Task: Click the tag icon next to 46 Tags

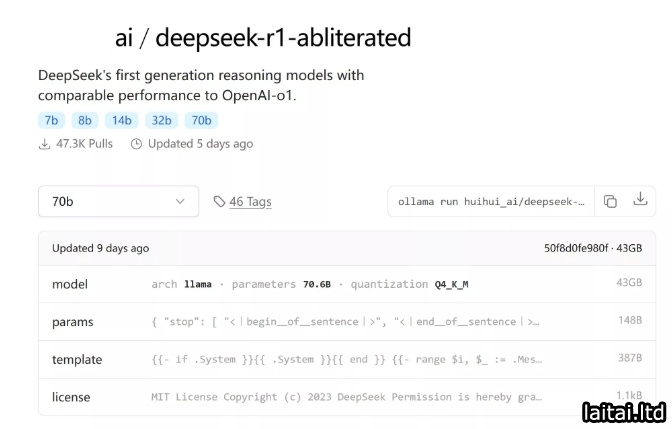Action: pyautogui.click(x=219, y=202)
